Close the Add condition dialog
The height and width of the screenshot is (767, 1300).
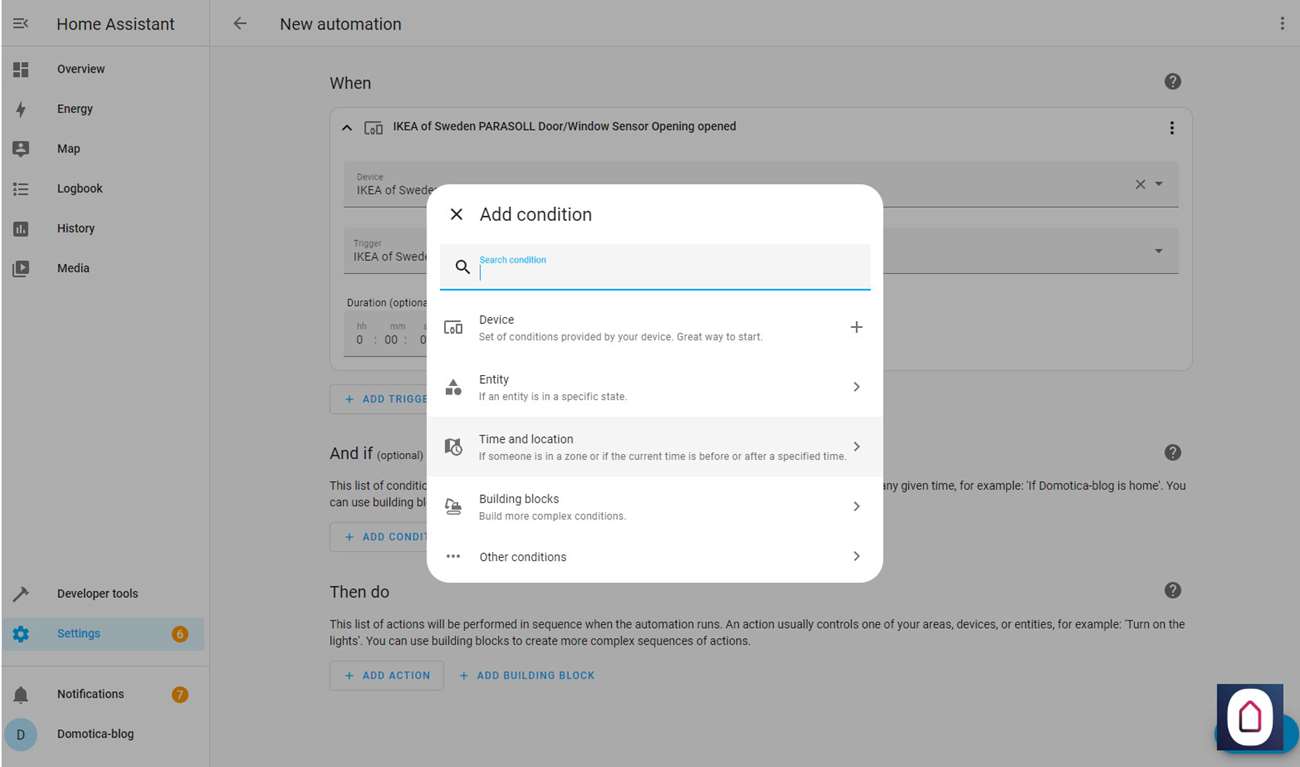coord(456,215)
